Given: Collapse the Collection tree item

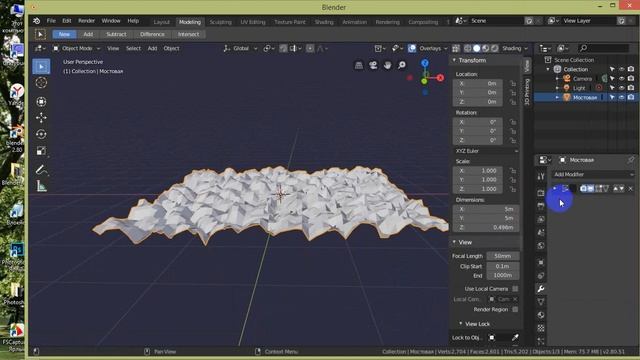Looking at the screenshot, I should (548, 69).
